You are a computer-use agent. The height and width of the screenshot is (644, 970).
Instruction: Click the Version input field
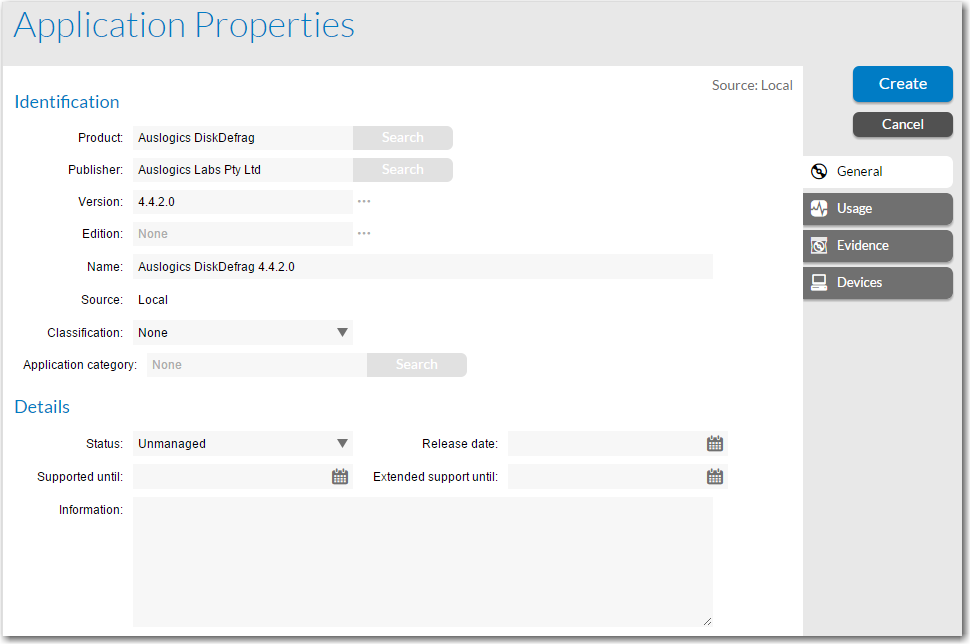click(x=242, y=202)
